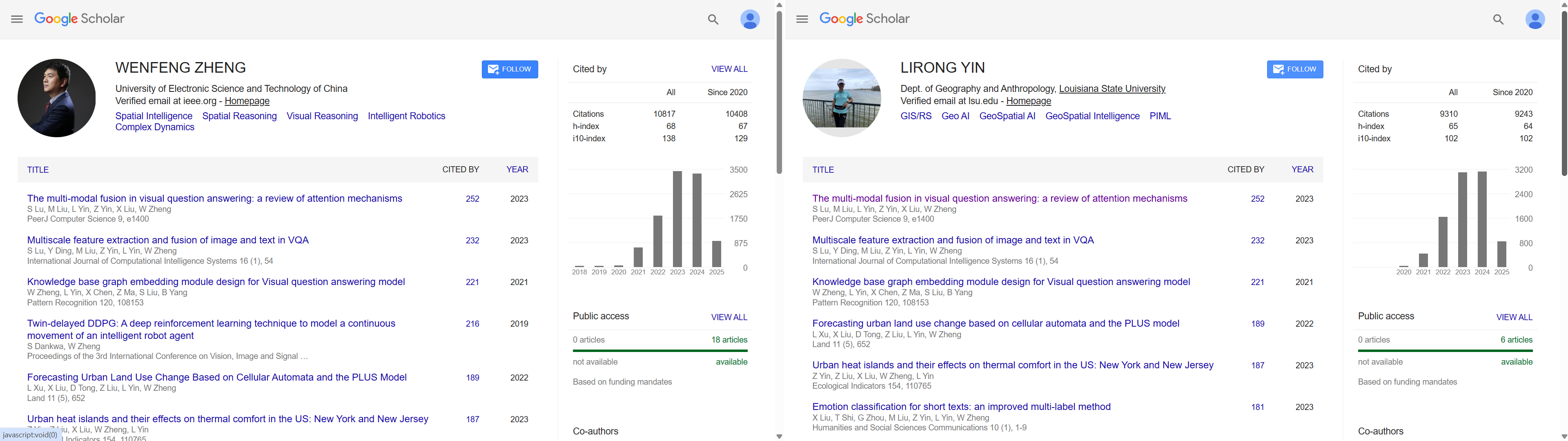
Task: Sort Lirong Yin's articles by Cited By
Action: click(x=1245, y=170)
